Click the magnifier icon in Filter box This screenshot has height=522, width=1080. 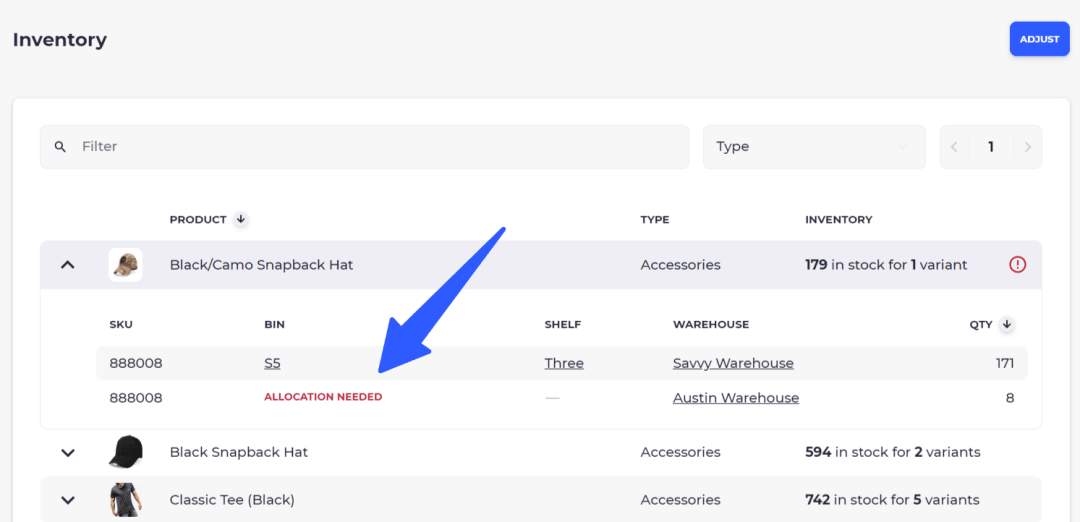tap(60, 147)
